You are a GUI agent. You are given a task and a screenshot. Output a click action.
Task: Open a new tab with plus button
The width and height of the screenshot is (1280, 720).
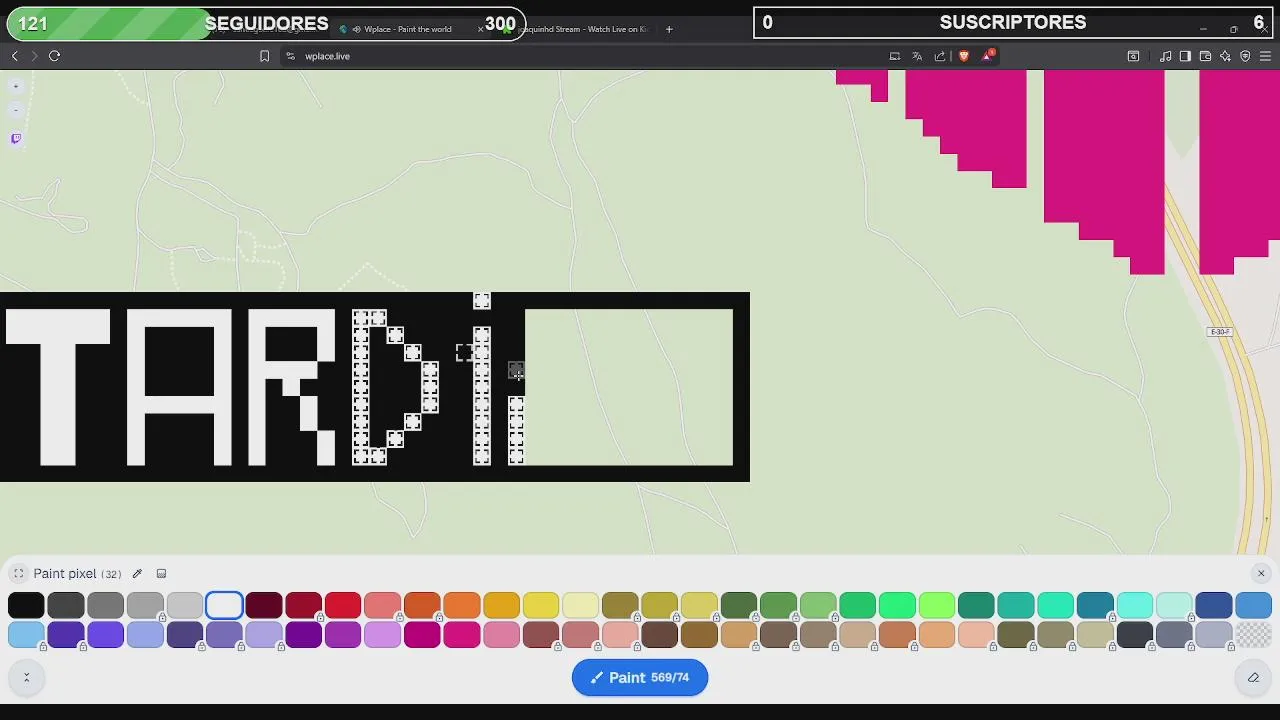click(x=669, y=29)
